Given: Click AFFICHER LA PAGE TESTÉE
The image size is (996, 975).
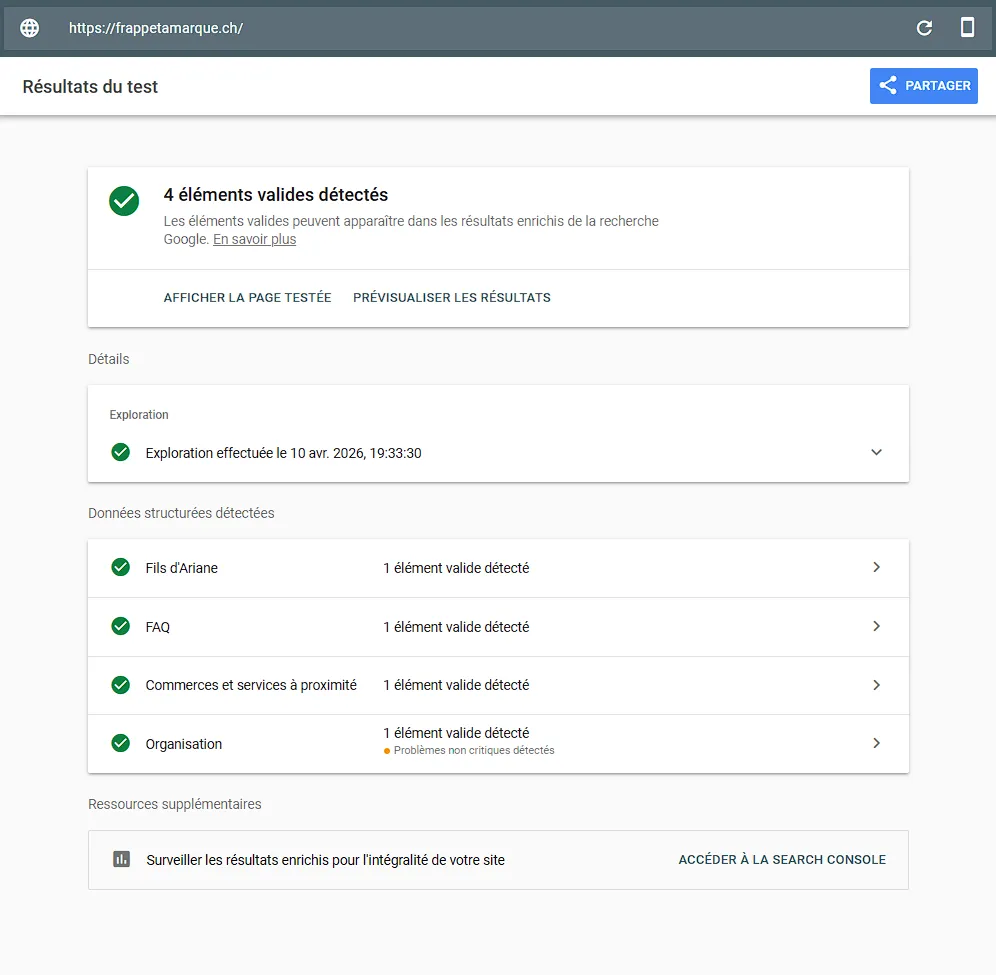Looking at the screenshot, I should pos(247,297).
